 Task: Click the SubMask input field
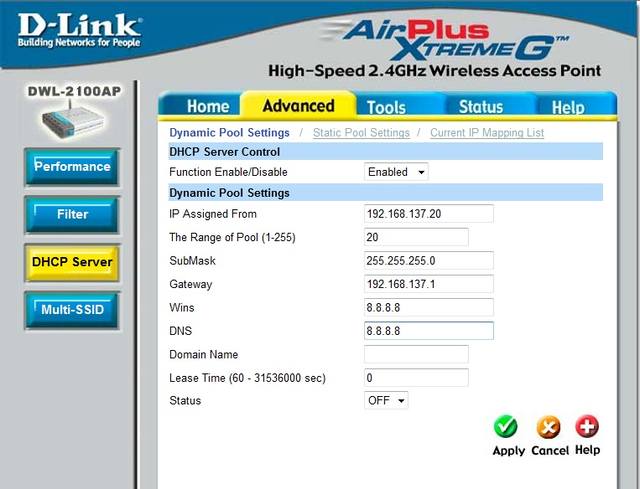429,260
